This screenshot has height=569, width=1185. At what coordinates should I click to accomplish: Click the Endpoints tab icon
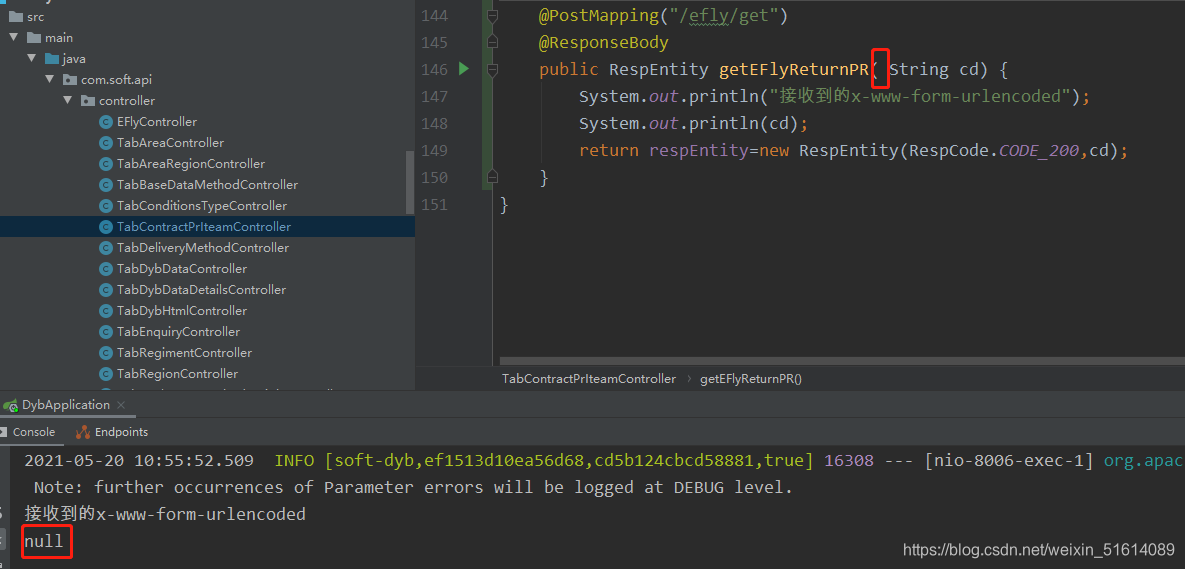(82, 432)
